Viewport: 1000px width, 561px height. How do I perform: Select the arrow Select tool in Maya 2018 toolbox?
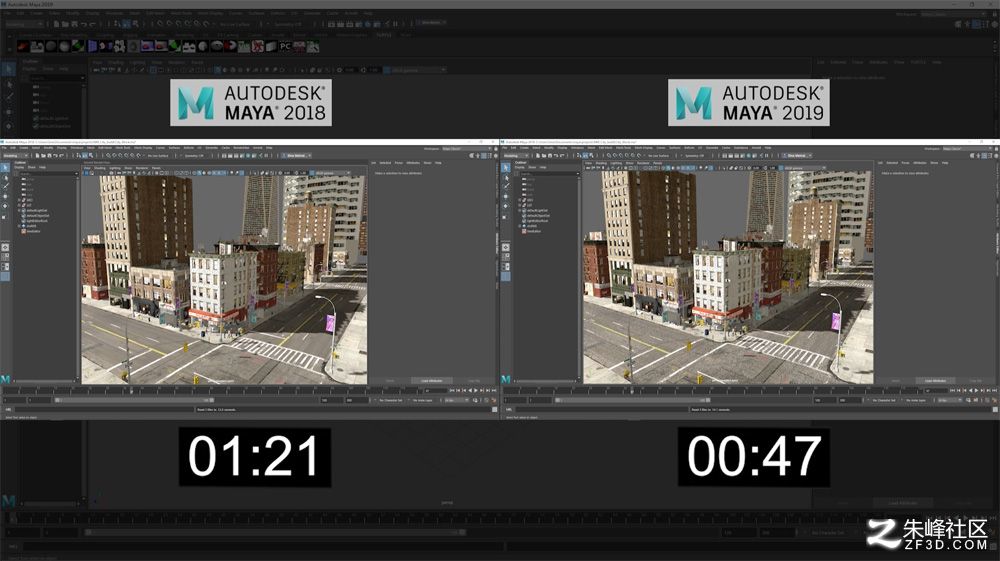click(5, 168)
